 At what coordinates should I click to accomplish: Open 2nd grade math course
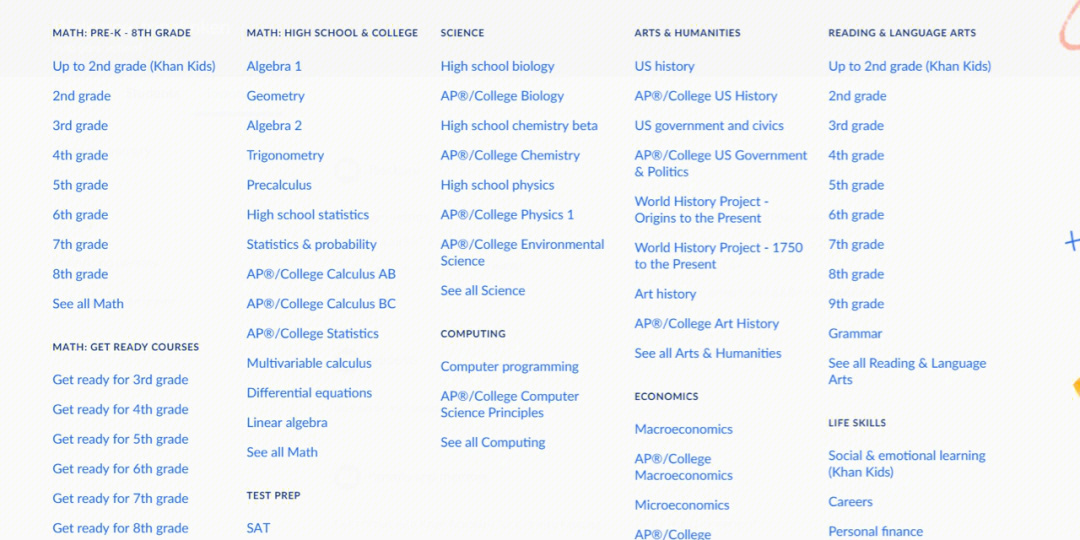(81, 96)
